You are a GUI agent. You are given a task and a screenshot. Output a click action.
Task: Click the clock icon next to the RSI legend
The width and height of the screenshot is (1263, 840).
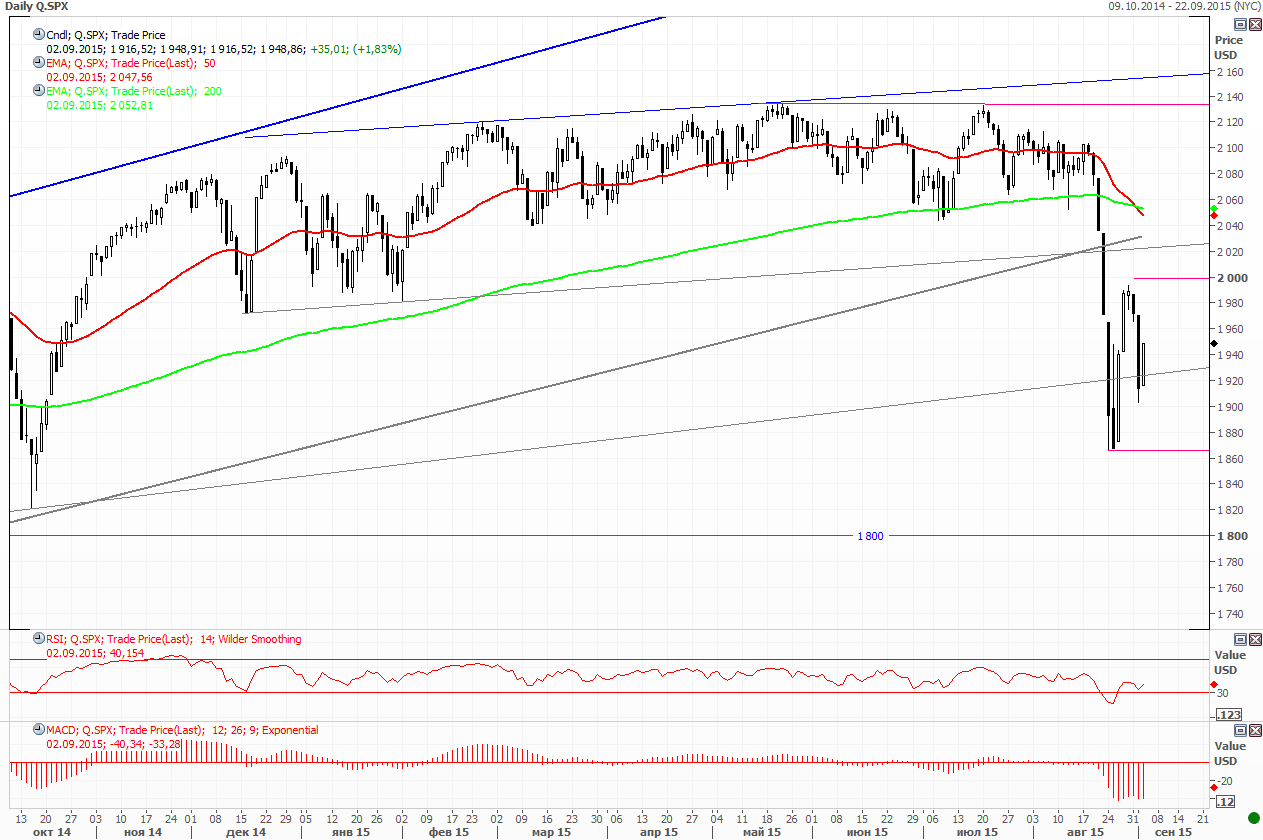[x=39, y=639]
